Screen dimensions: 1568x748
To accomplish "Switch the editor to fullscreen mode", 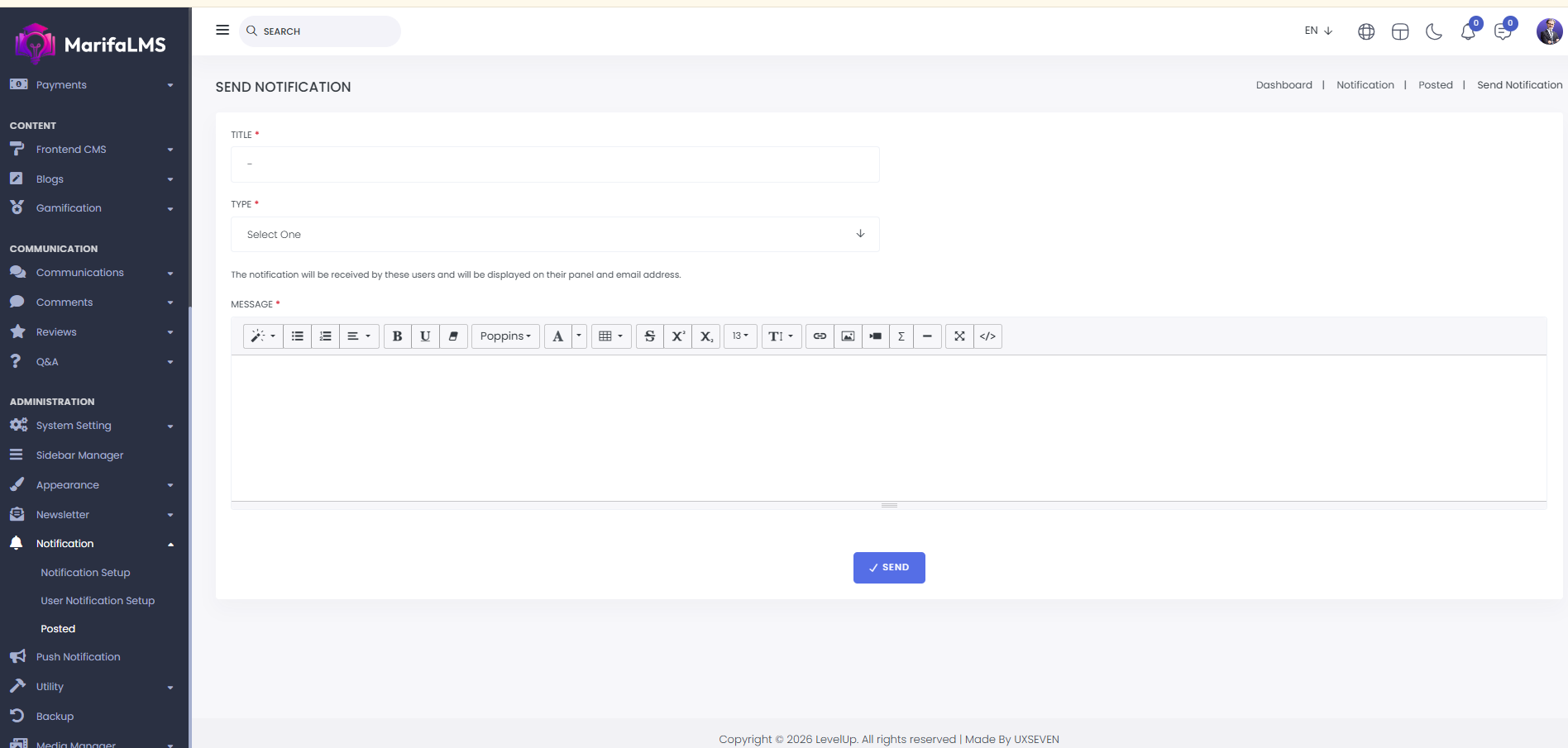I will tap(959, 336).
